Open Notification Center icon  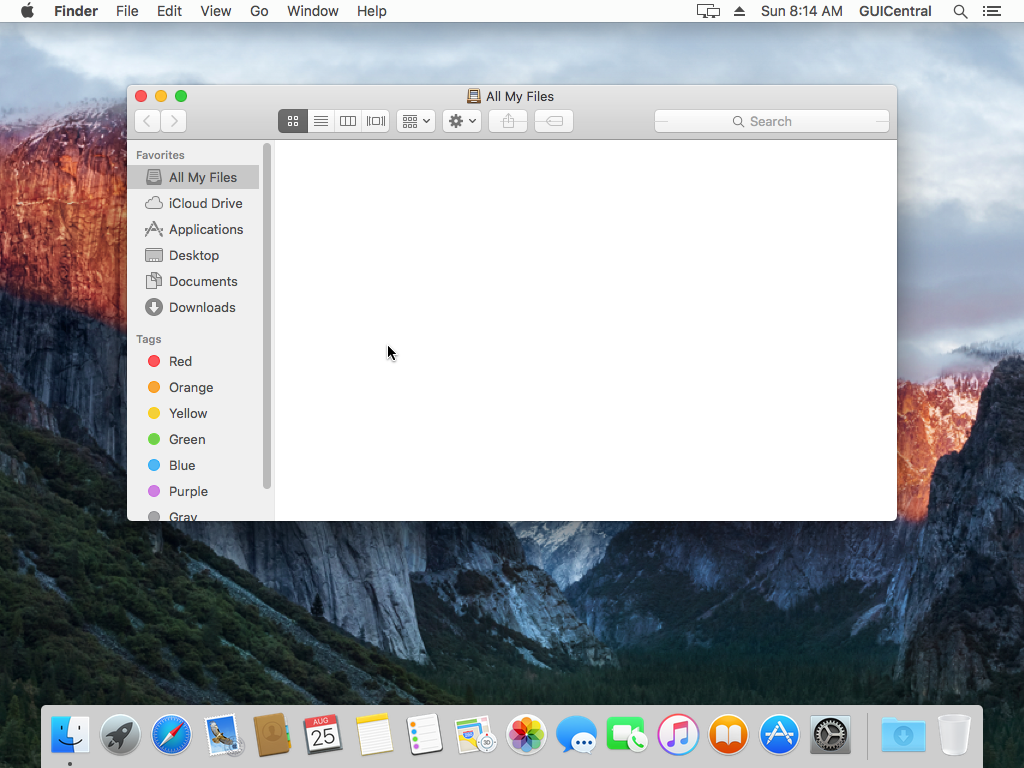click(x=992, y=11)
